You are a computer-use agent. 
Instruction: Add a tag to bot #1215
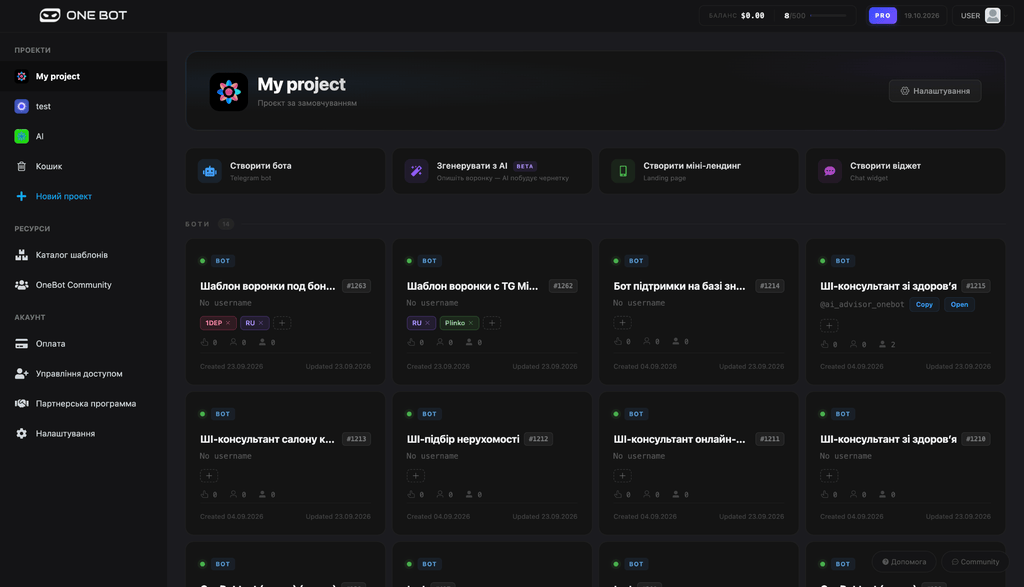point(829,326)
